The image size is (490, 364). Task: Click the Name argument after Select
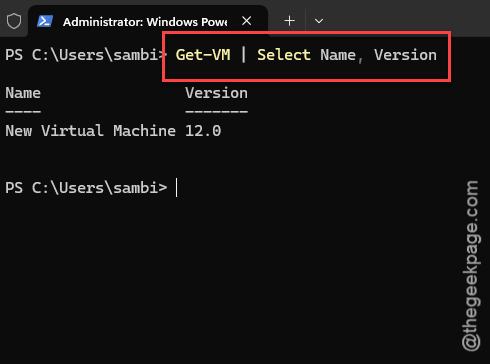[x=338, y=55]
